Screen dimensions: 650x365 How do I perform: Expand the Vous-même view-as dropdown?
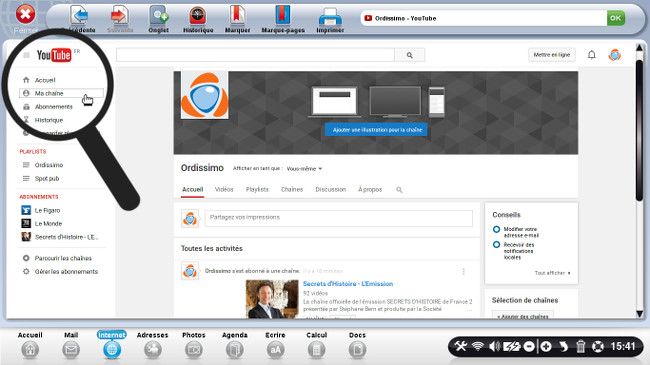click(304, 169)
